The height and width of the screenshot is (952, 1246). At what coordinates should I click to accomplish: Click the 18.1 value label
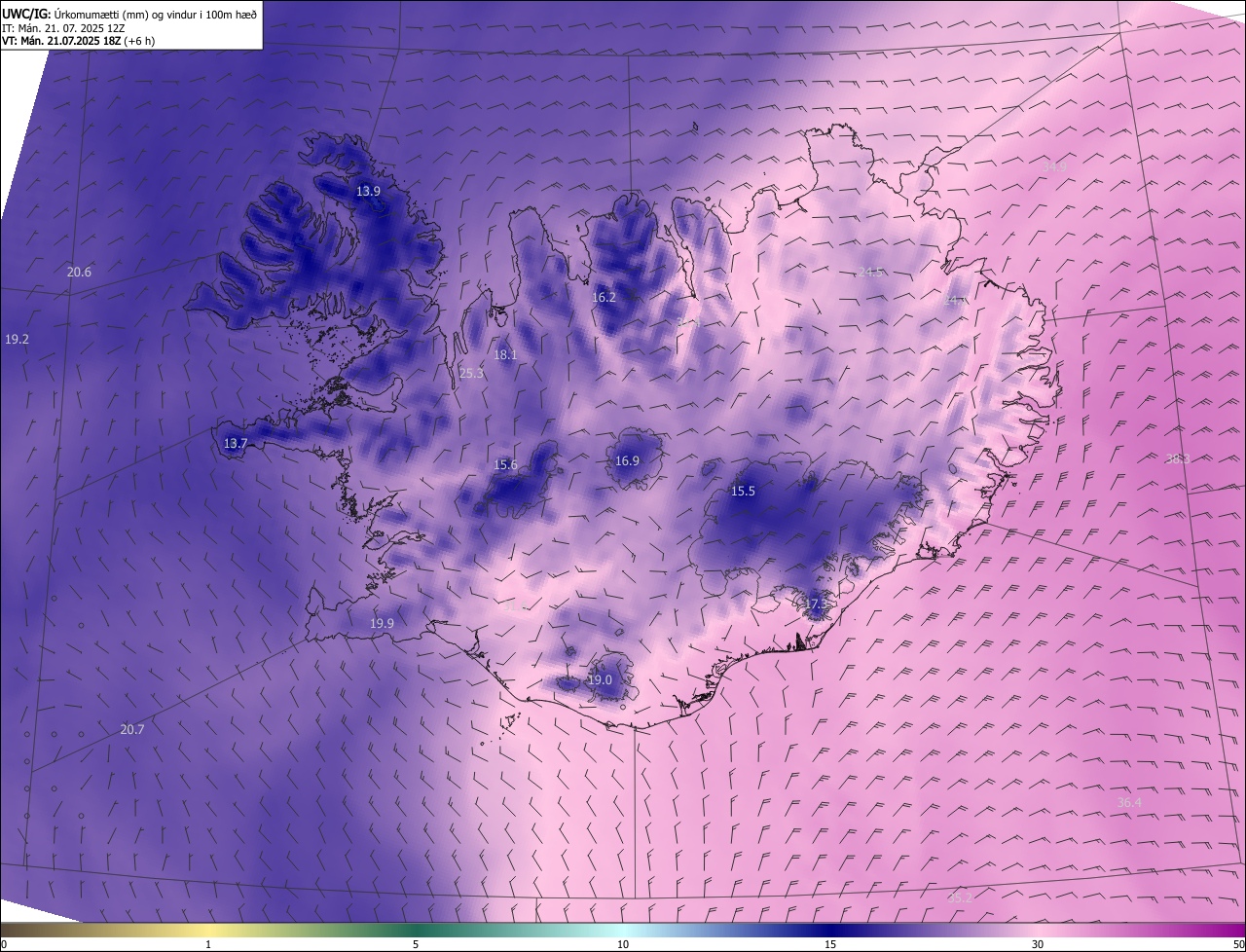(x=505, y=355)
